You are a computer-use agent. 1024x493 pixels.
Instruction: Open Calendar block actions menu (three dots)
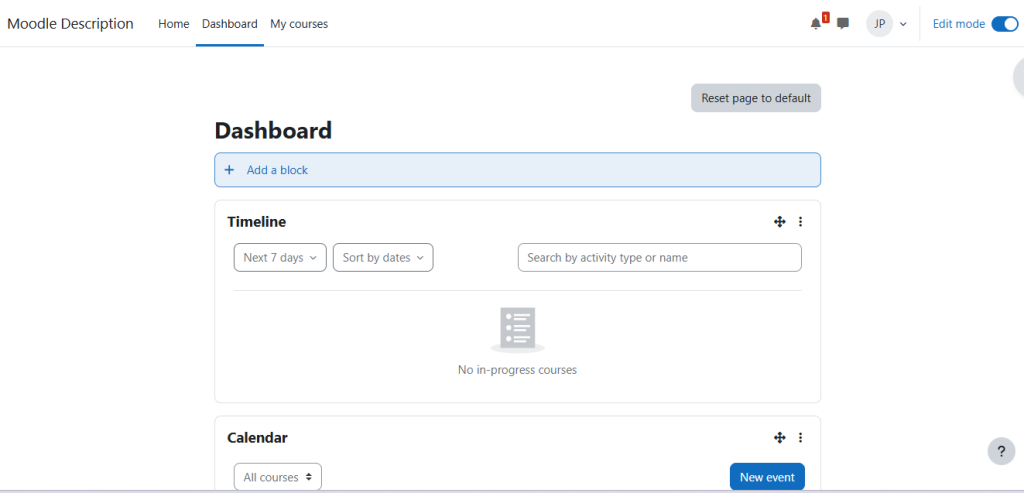tap(800, 438)
